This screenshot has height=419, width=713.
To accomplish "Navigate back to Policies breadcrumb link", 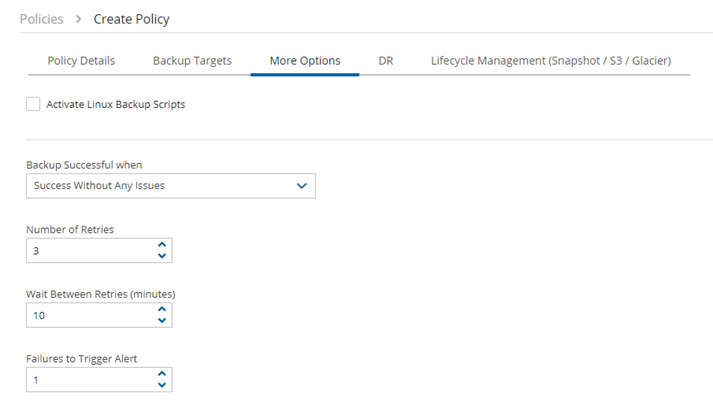I will click(x=41, y=19).
